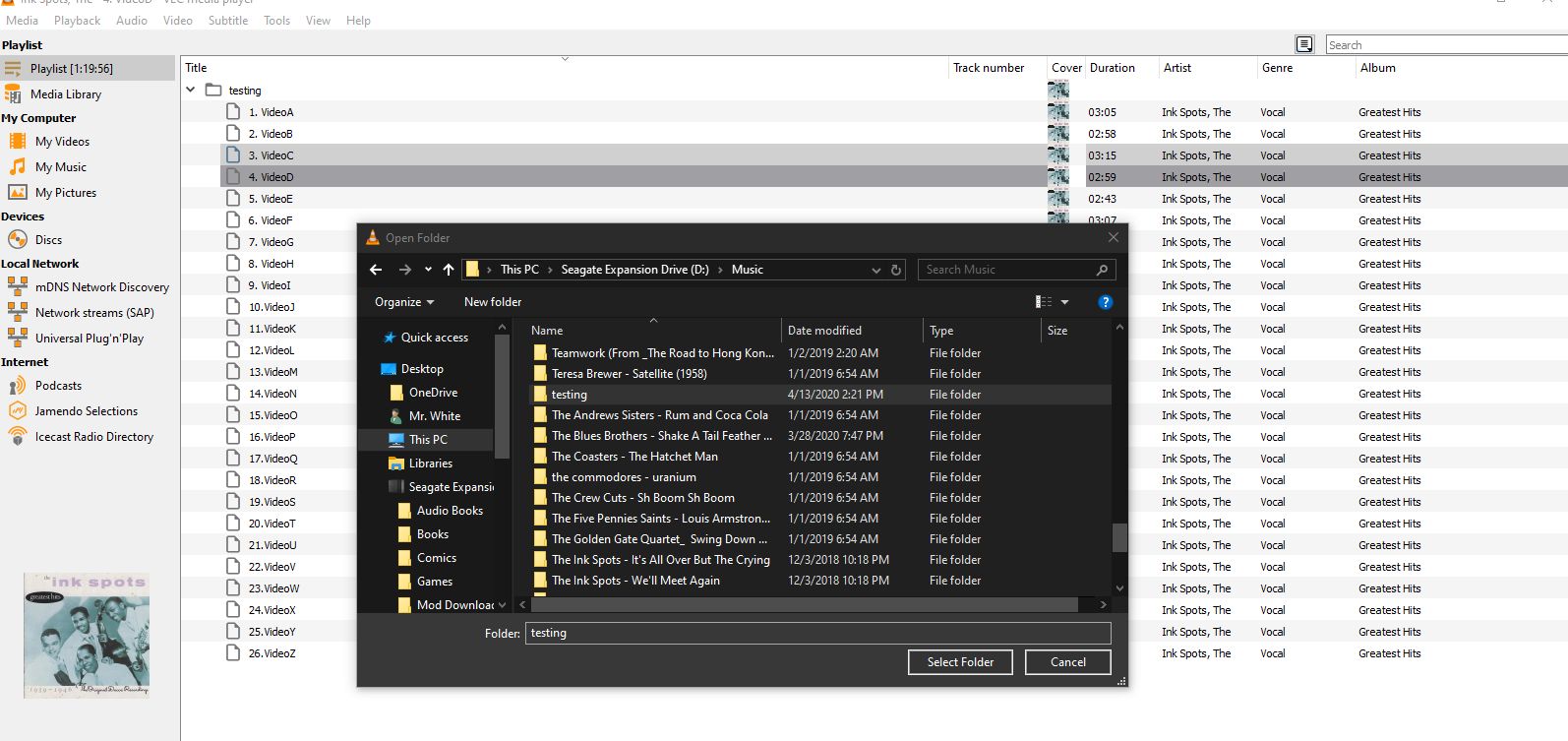Image resolution: width=1568 pixels, height=741 pixels.
Task: Select Discs under Devices
Action: 48,240
